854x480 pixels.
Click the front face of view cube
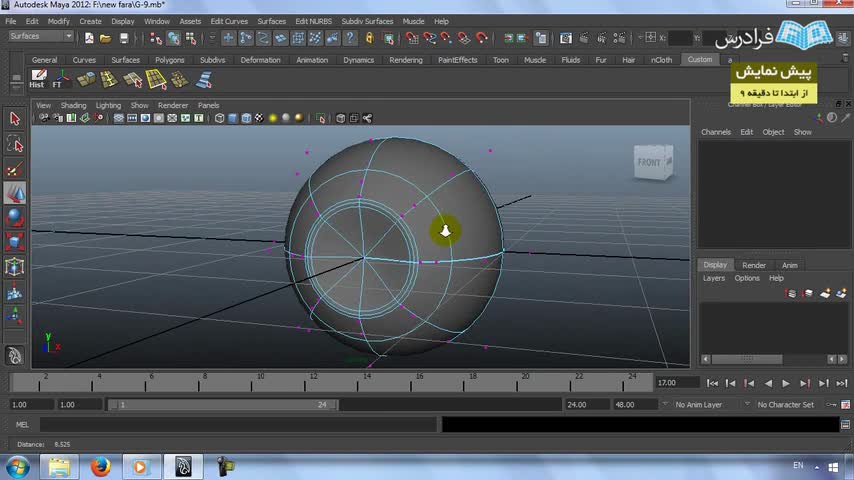(x=651, y=162)
